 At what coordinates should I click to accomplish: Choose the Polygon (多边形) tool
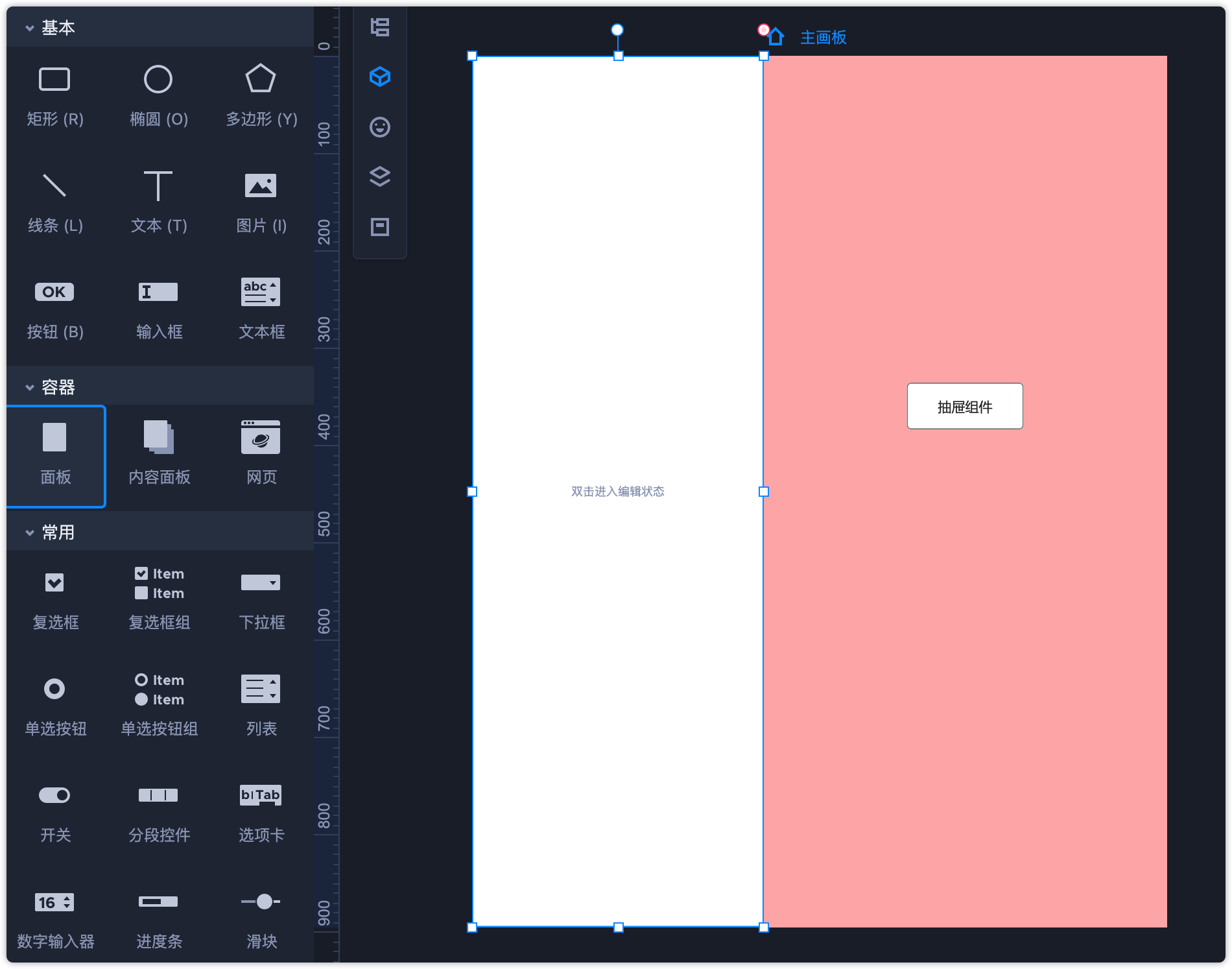point(261,95)
